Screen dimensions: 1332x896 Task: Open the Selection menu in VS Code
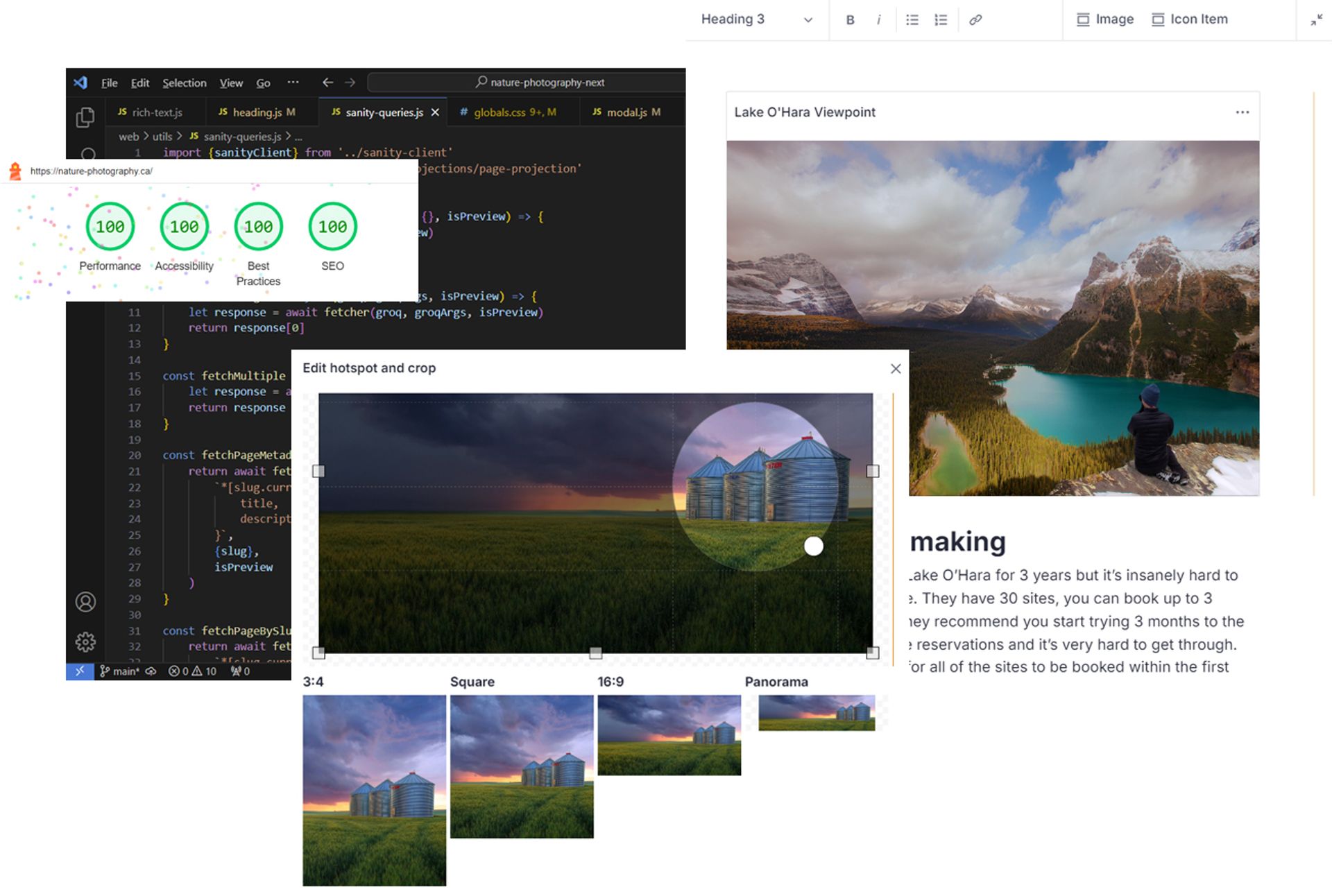pos(184,83)
